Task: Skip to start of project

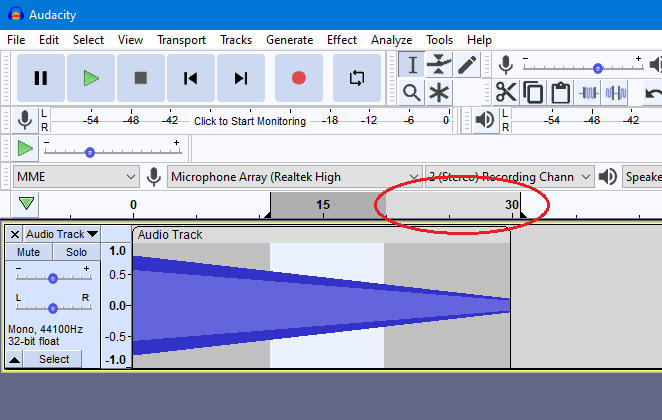Action: click(x=190, y=78)
